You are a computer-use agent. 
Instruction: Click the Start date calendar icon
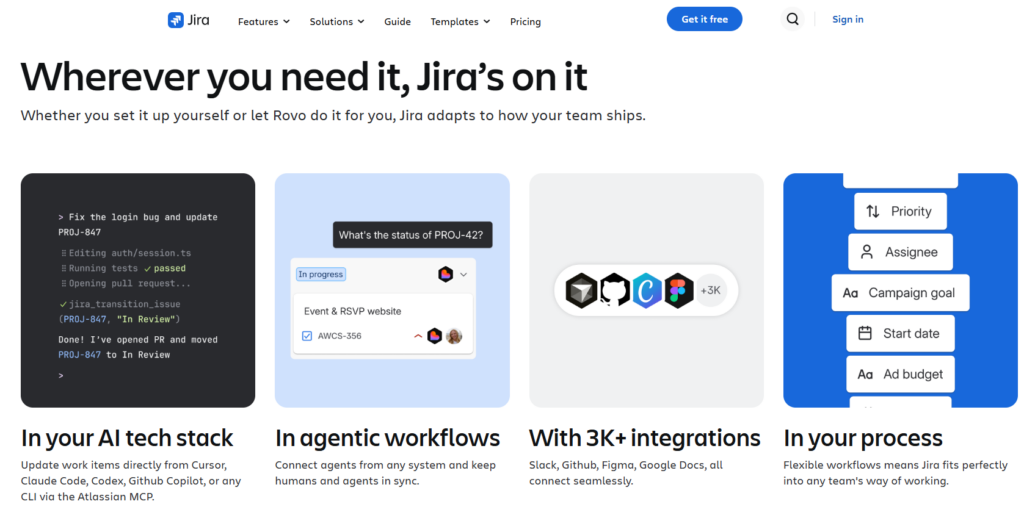coord(865,334)
